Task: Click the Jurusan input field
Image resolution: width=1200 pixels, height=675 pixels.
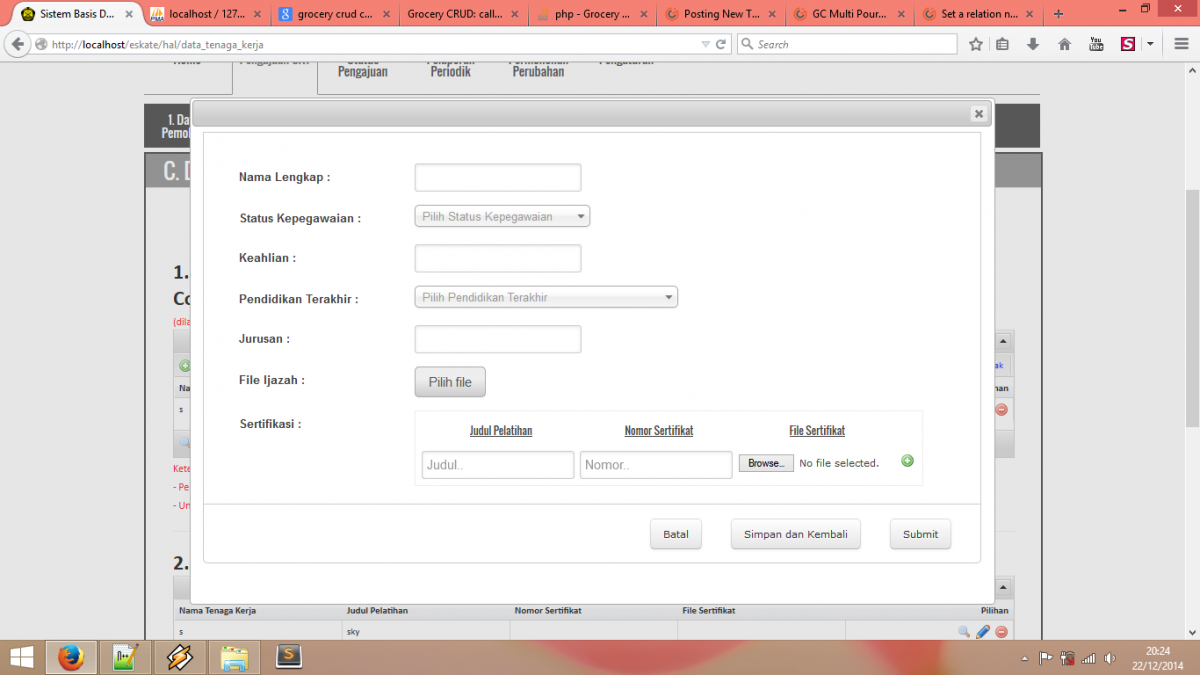Action: coord(498,339)
